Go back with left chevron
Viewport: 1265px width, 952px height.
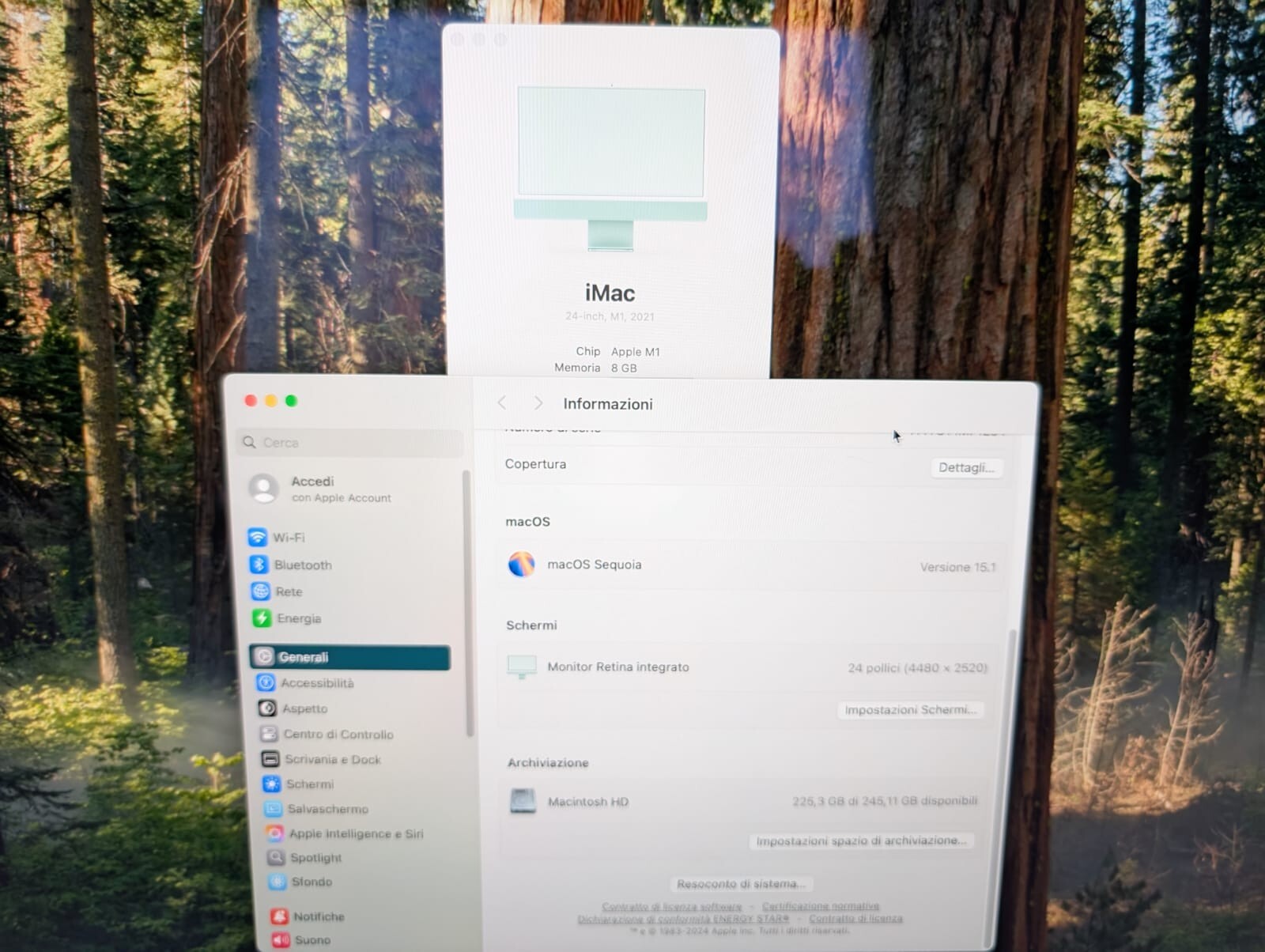(502, 403)
